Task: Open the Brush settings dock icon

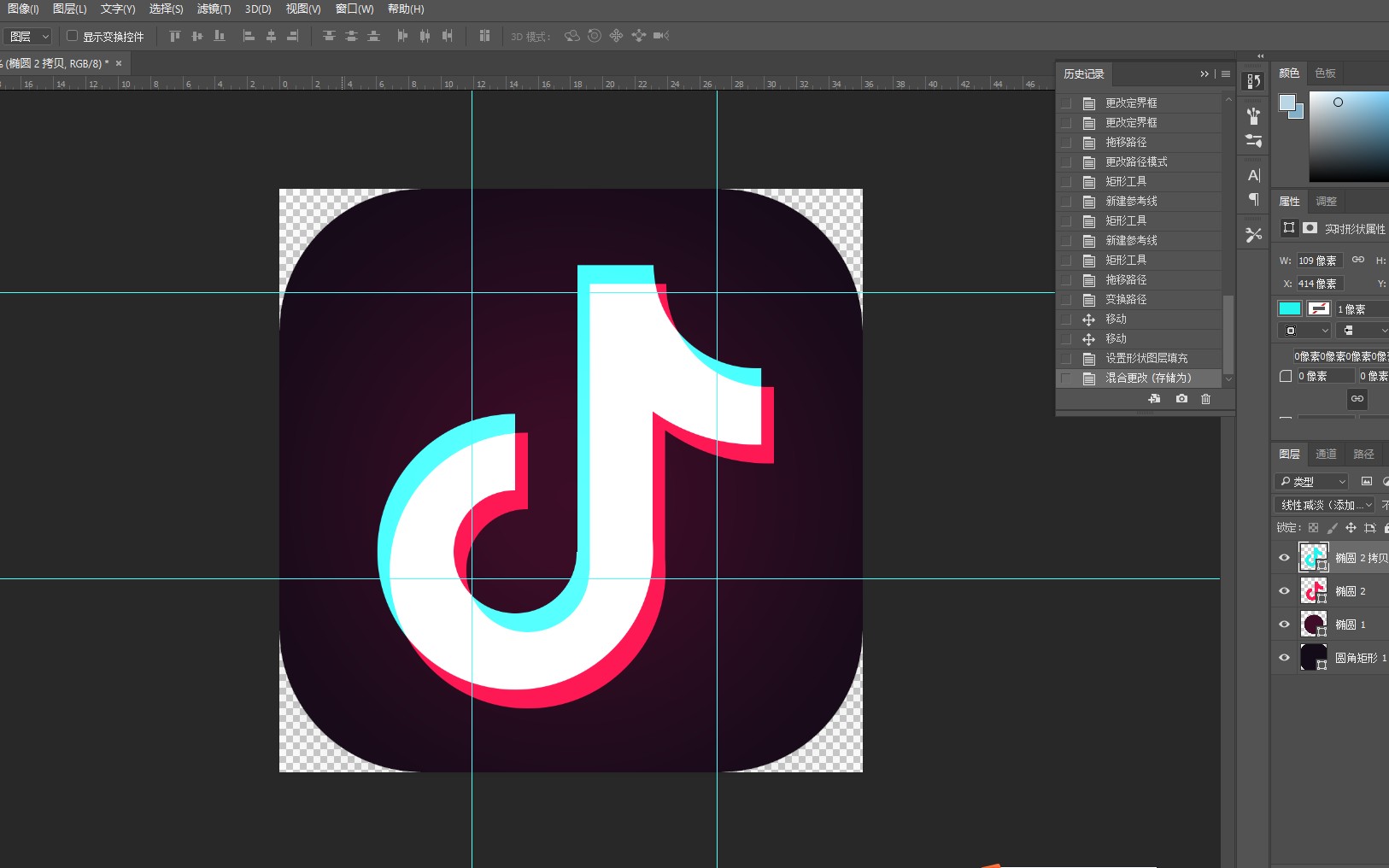Action: click(x=1253, y=140)
